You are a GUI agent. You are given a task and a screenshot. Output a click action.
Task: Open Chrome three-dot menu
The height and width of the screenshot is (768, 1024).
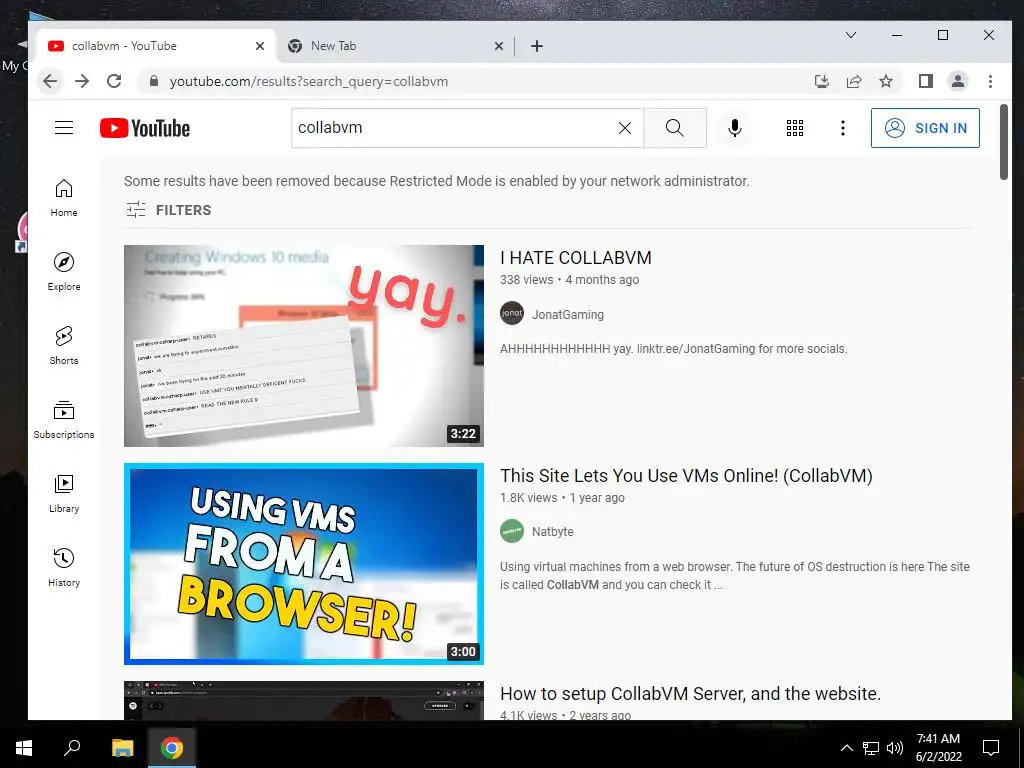coord(991,81)
